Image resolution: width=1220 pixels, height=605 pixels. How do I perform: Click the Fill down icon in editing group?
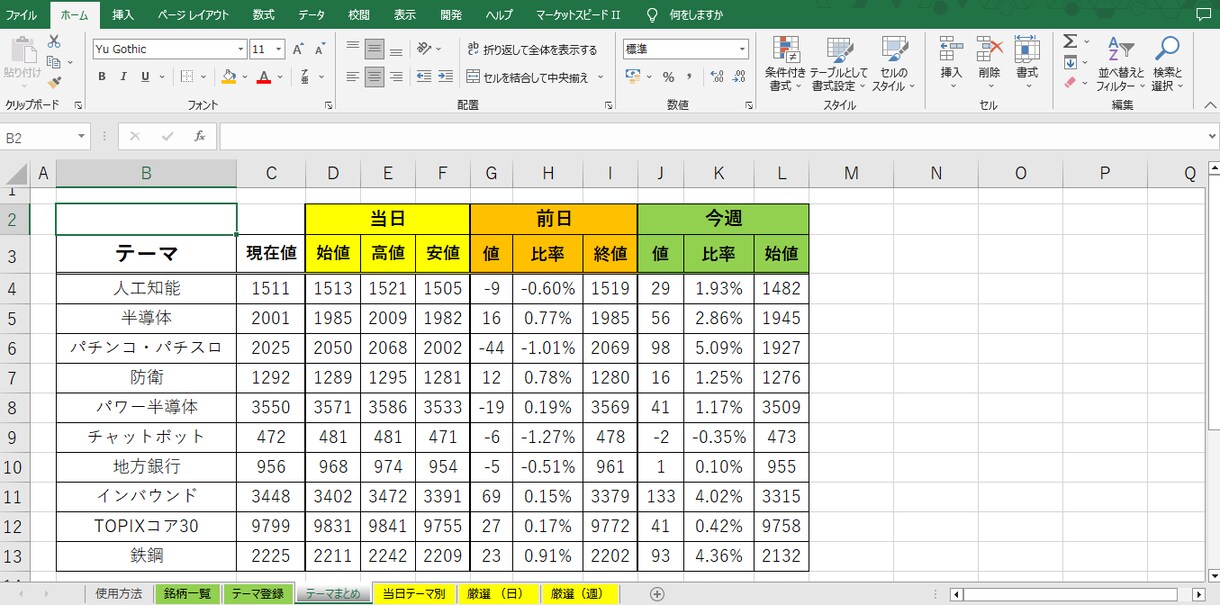1070,62
